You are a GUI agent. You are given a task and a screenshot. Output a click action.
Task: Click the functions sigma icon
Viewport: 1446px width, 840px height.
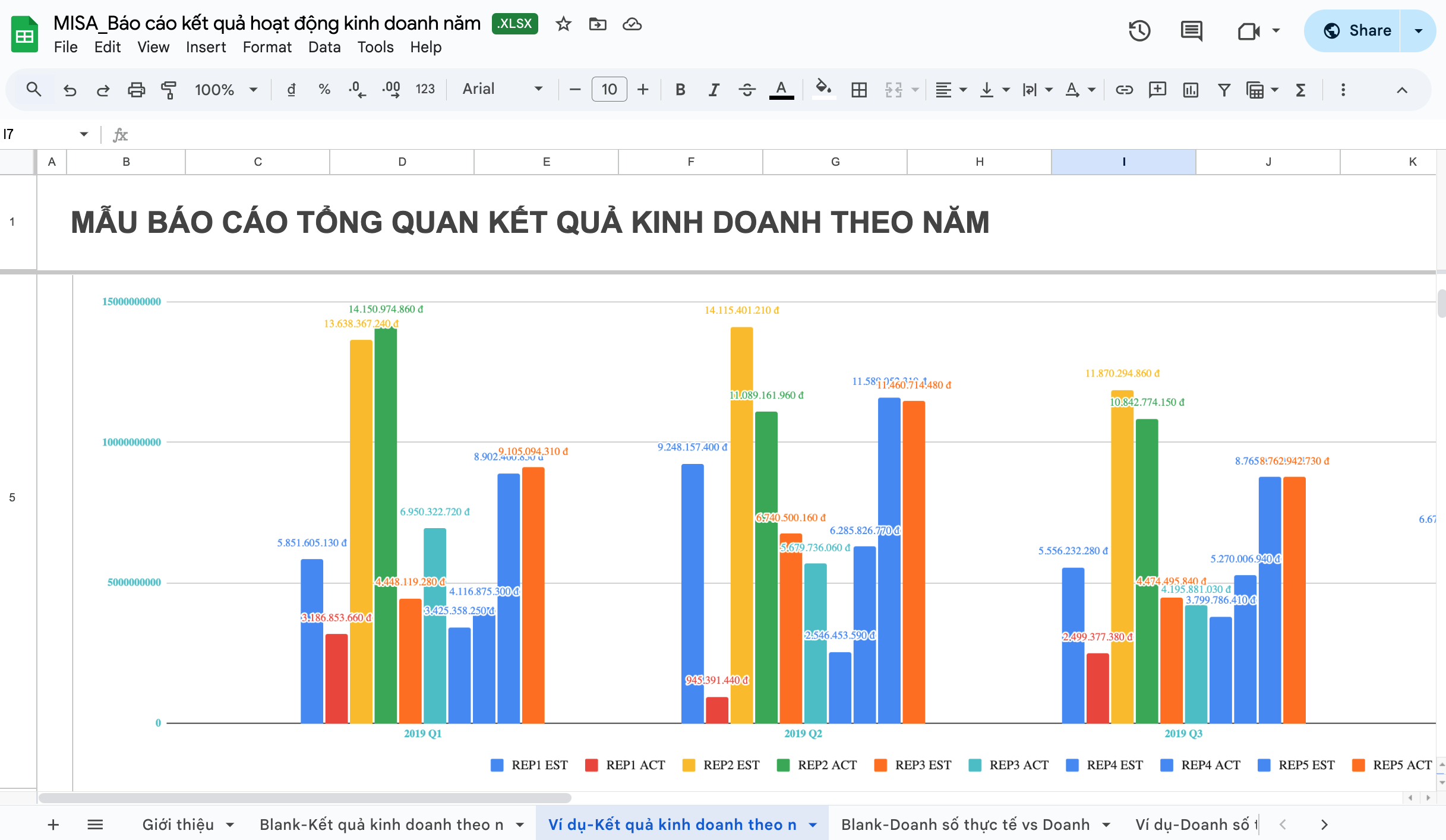(1300, 90)
